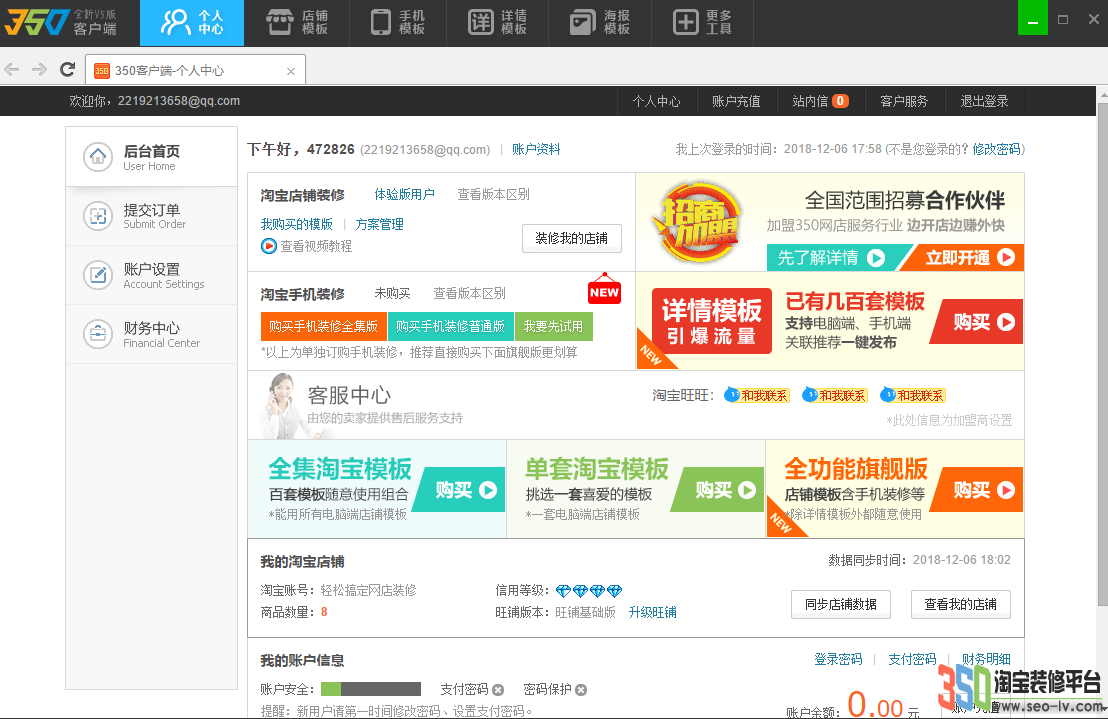This screenshot has width=1108, height=719.
Task: Play the 查看视频教程 video icon
Action: (269, 246)
